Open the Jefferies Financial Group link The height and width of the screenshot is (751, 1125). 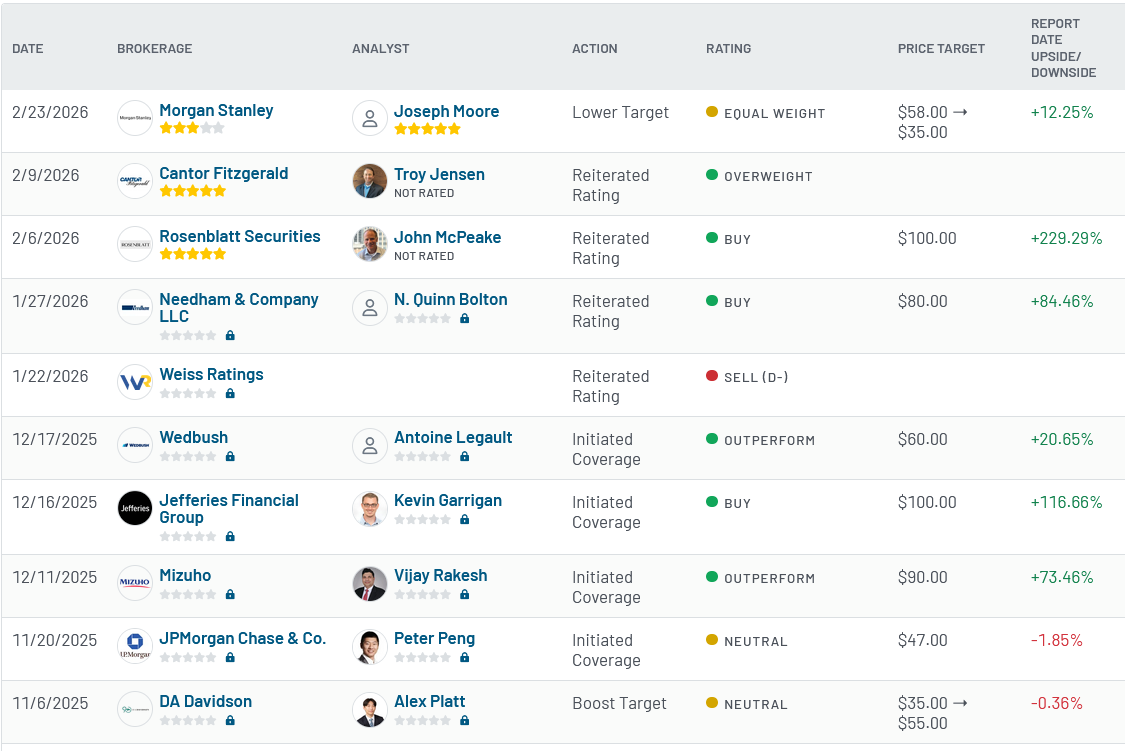coord(229,509)
